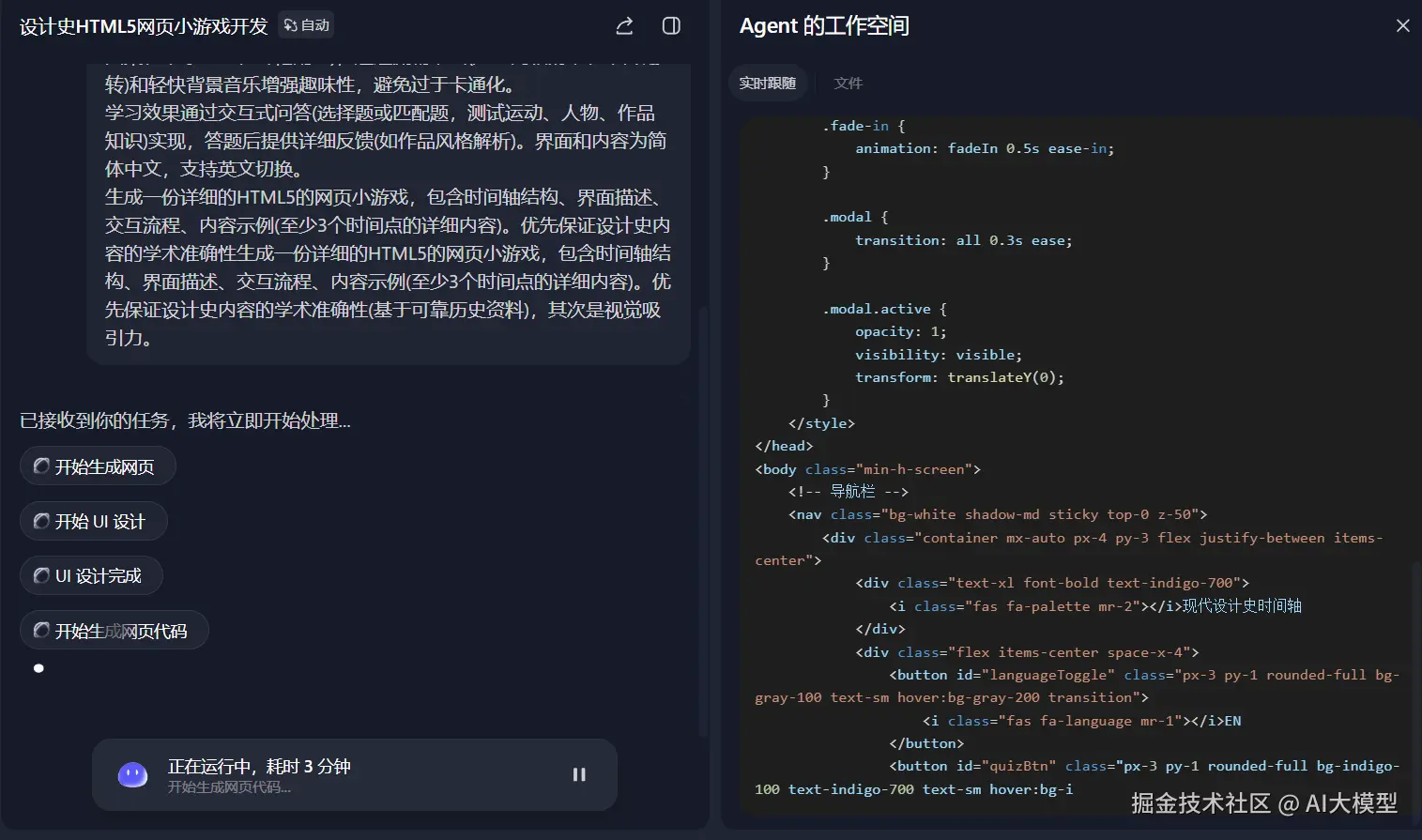
Task: Click the Agent 的工作空间 heading
Action: 824,26
